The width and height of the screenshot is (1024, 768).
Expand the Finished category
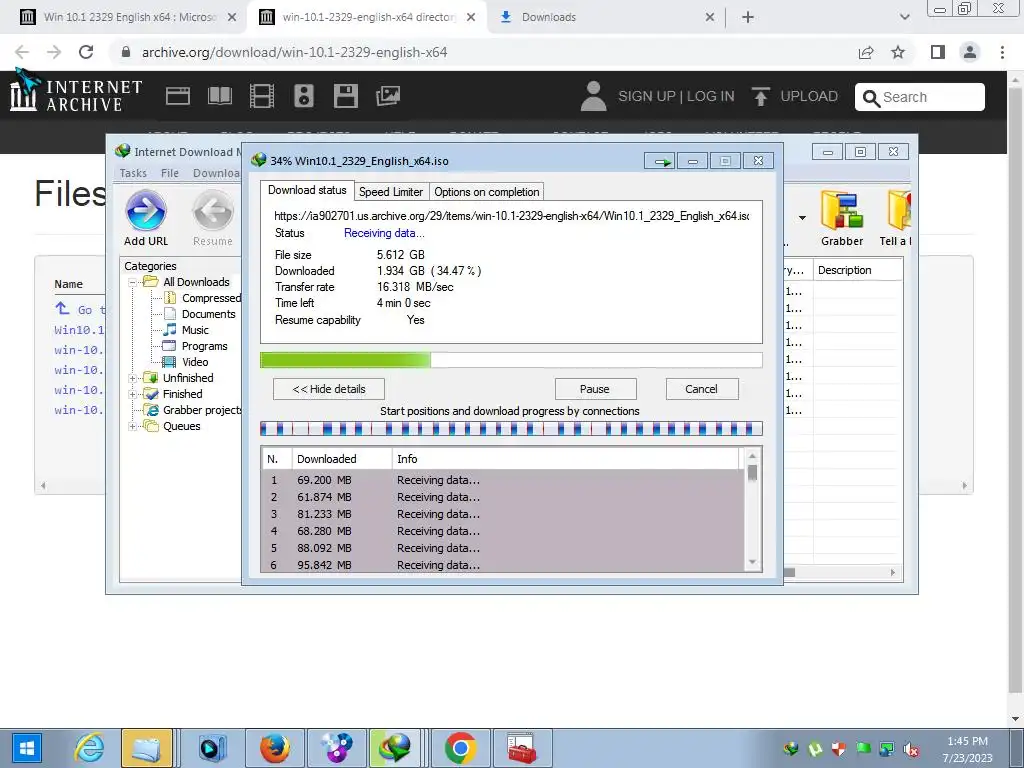(x=133, y=394)
